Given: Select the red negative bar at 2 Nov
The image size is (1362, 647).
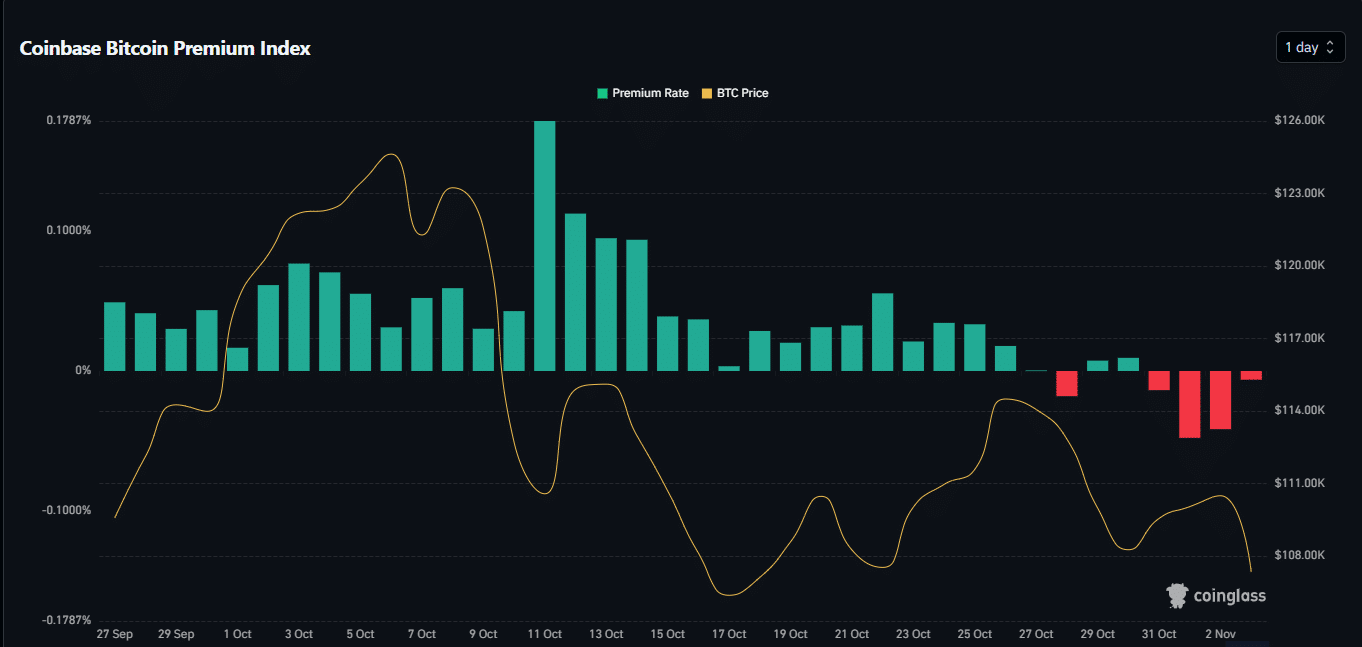Looking at the screenshot, I should [1220, 400].
